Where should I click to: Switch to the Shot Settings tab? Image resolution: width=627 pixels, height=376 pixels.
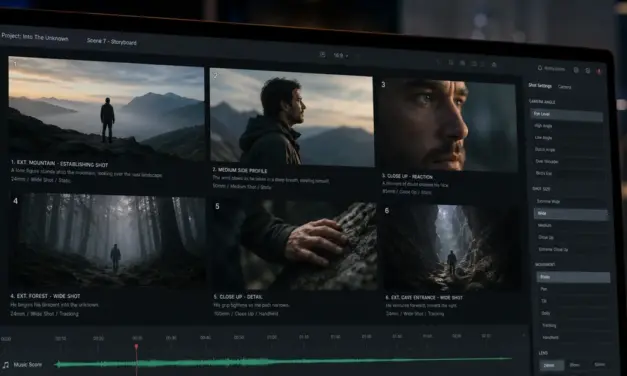tap(540, 86)
